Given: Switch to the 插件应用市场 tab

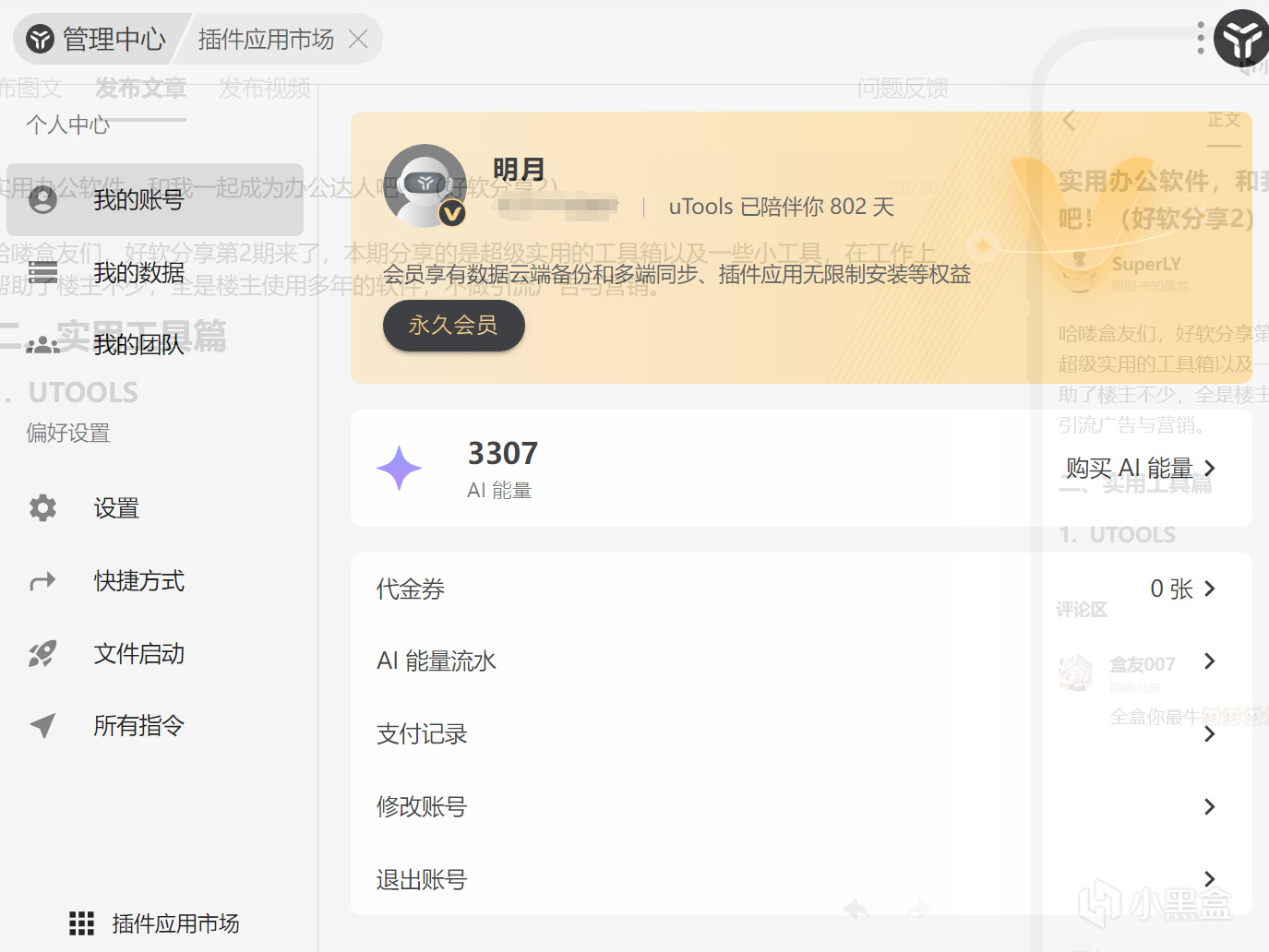Looking at the screenshot, I should 266,39.
